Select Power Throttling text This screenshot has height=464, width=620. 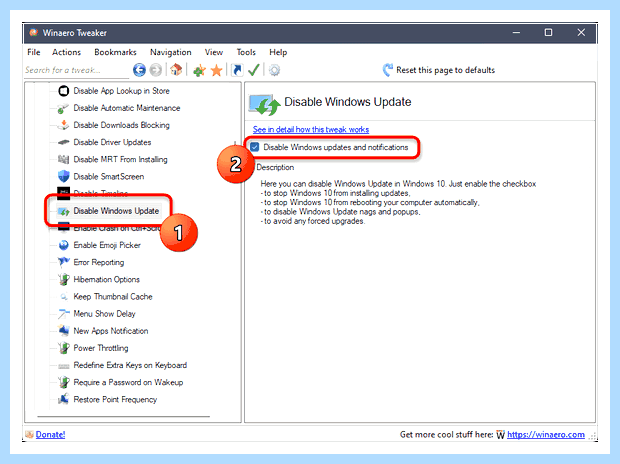(101, 348)
